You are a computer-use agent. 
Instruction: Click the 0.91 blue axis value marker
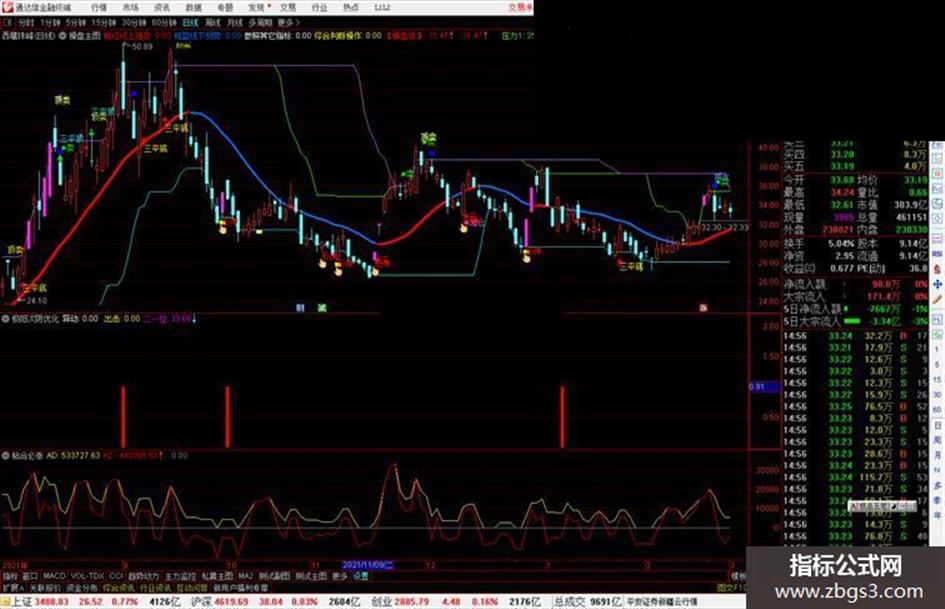click(x=765, y=386)
